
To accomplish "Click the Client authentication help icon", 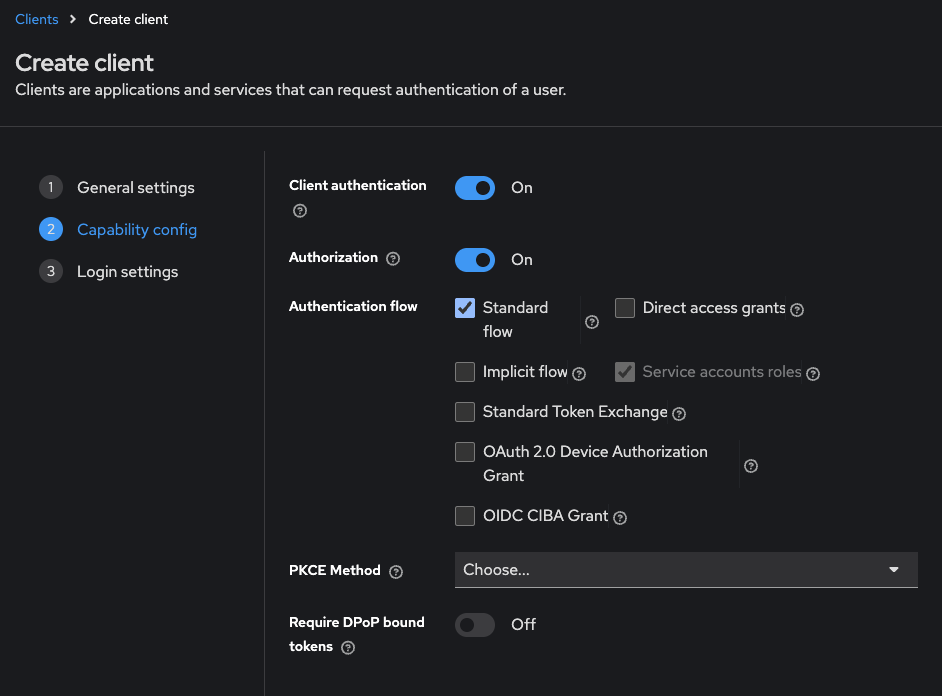I will [x=299, y=211].
